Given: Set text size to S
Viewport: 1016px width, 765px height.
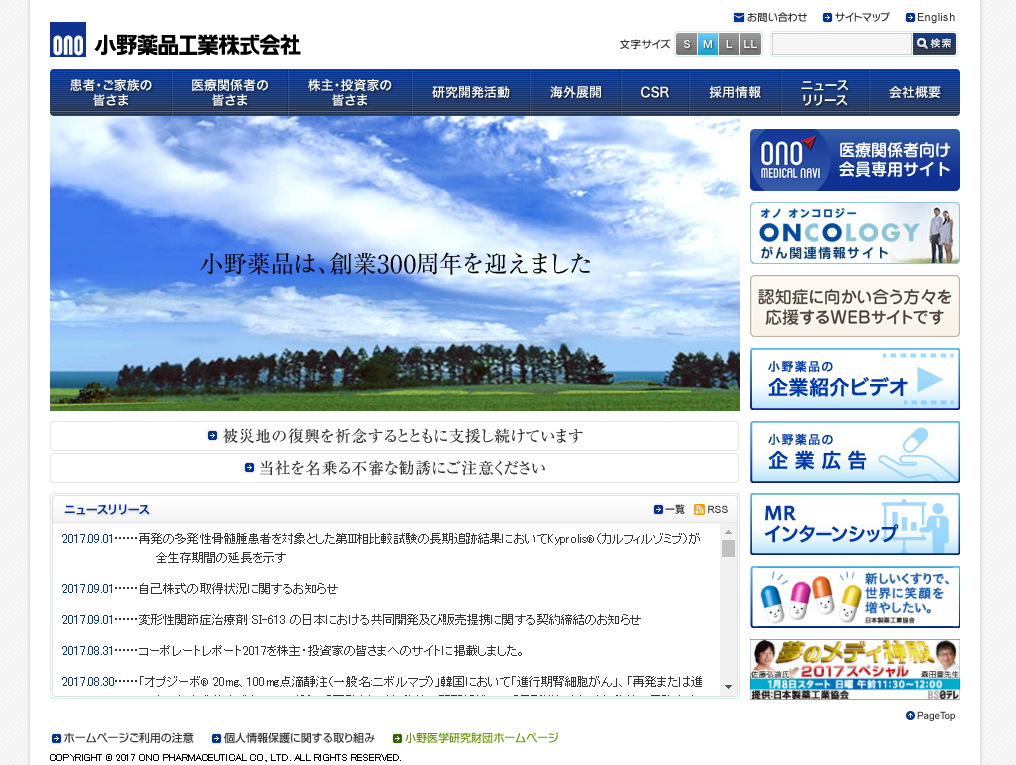Looking at the screenshot, I should coord(686,44).
